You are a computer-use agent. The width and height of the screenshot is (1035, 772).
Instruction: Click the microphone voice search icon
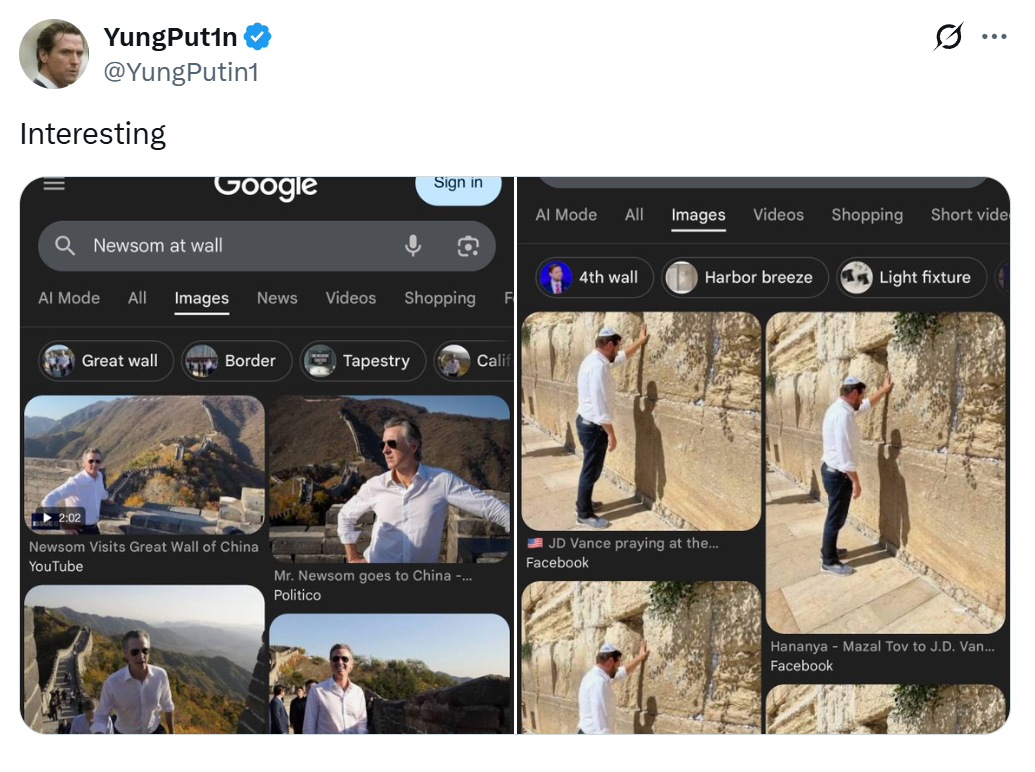pos(413,245)
